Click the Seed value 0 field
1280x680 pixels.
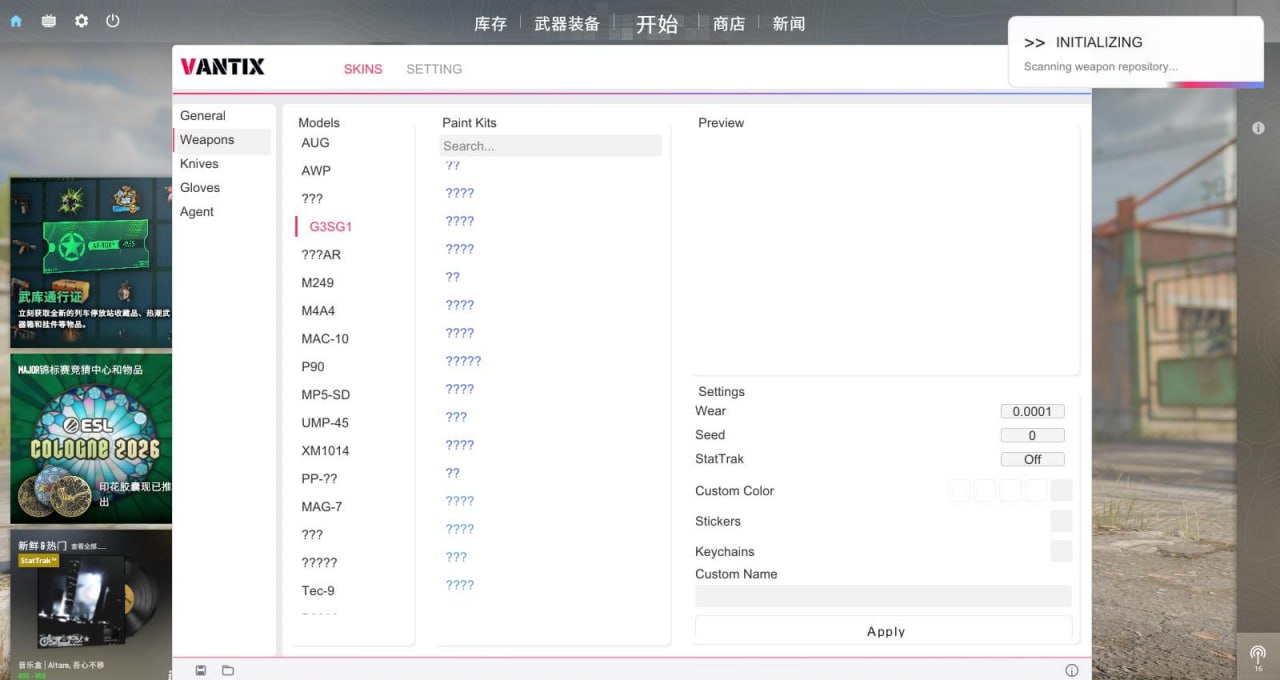coord(1033,435)
